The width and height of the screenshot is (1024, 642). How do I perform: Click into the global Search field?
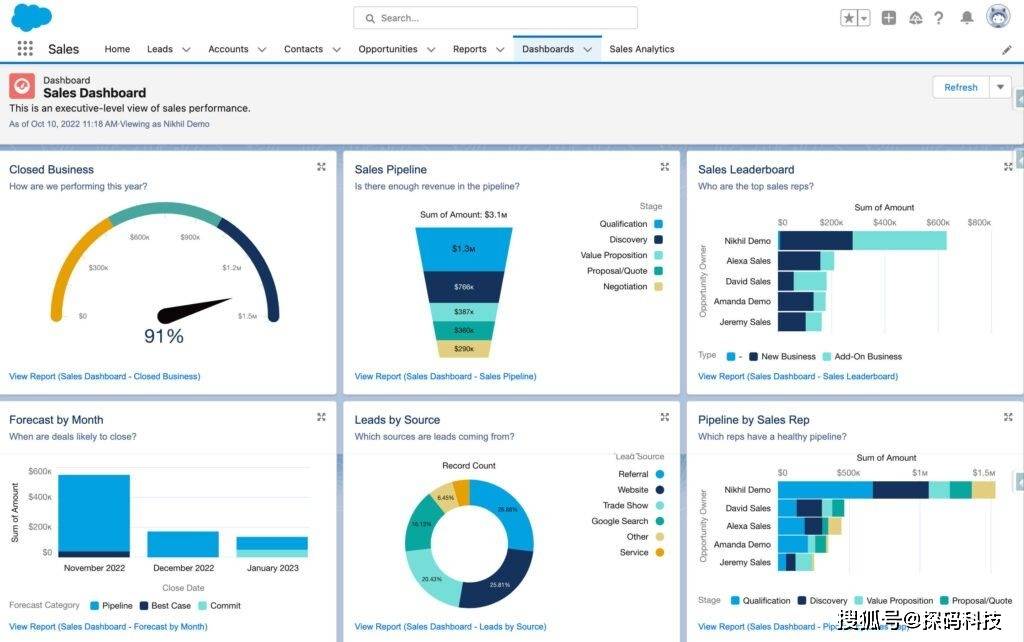[496, 18]
